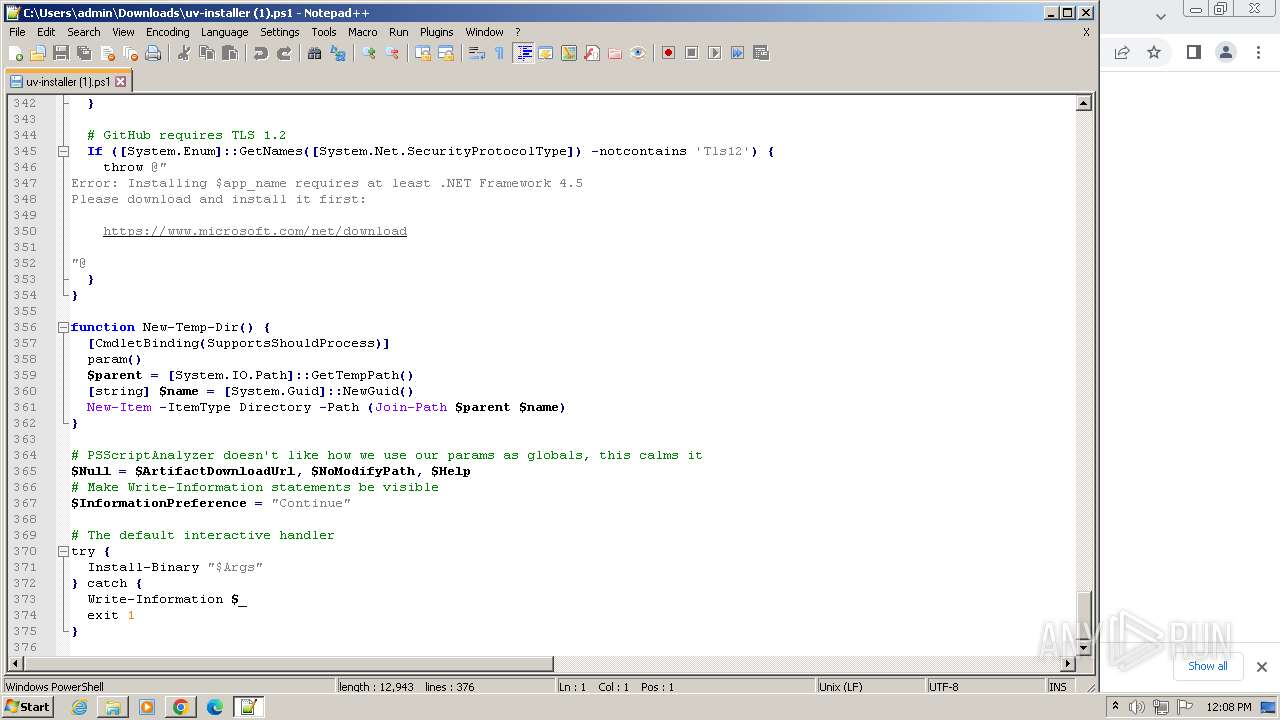Open Folder as Workspace panel icon
The width and height of the screenshot is (1280, 720).
click(615, 53)
